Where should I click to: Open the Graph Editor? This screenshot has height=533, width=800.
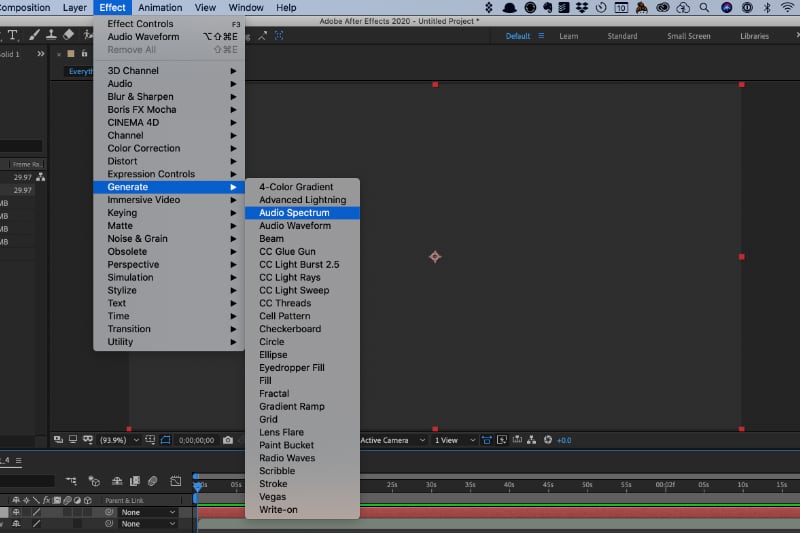click(x=176, y=481)
